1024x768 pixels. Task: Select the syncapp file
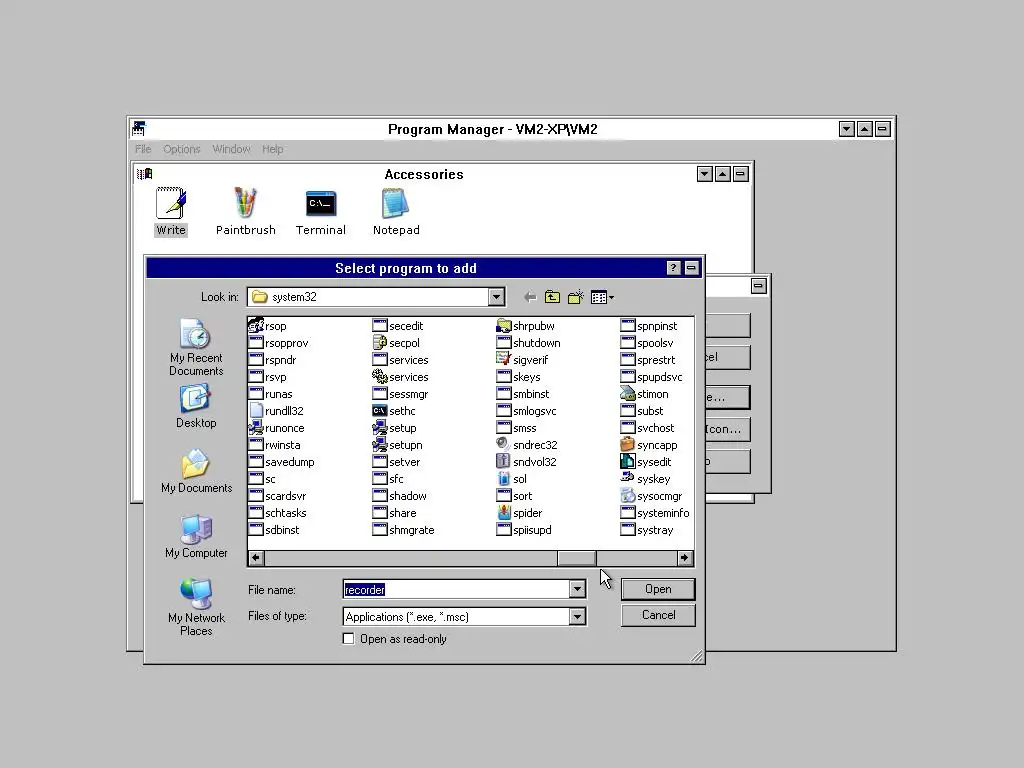649,444
